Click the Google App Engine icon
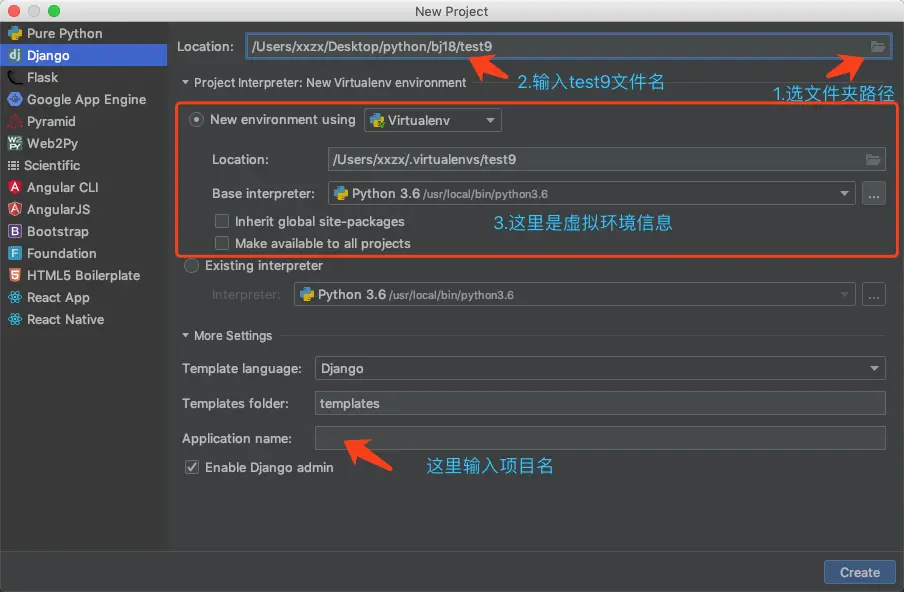Screen dimensions: 904x592 (x=15, y=99)
